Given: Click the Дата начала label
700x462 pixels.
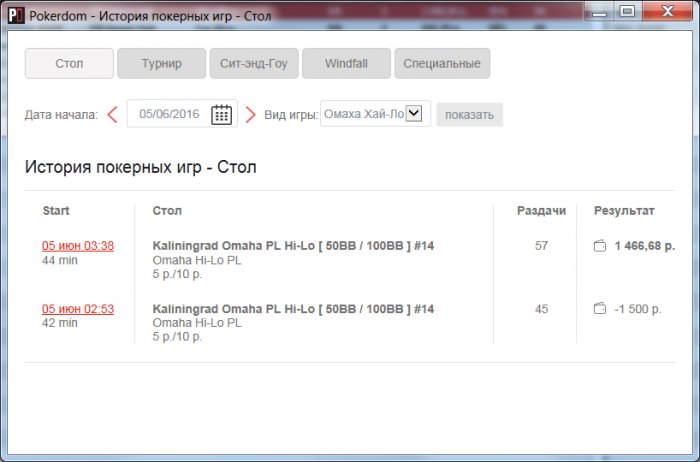Looking at the screenshot, I should point(61,115).
